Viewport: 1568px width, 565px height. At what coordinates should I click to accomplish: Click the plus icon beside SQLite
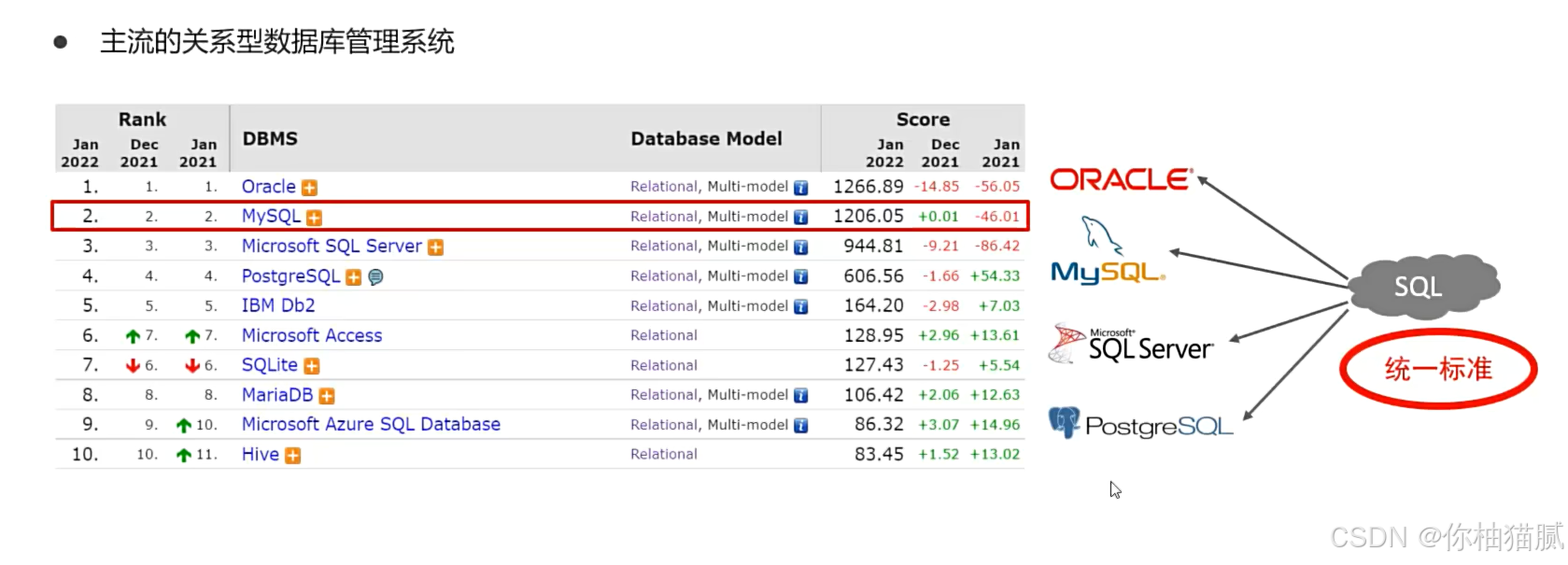coord(311,366)
